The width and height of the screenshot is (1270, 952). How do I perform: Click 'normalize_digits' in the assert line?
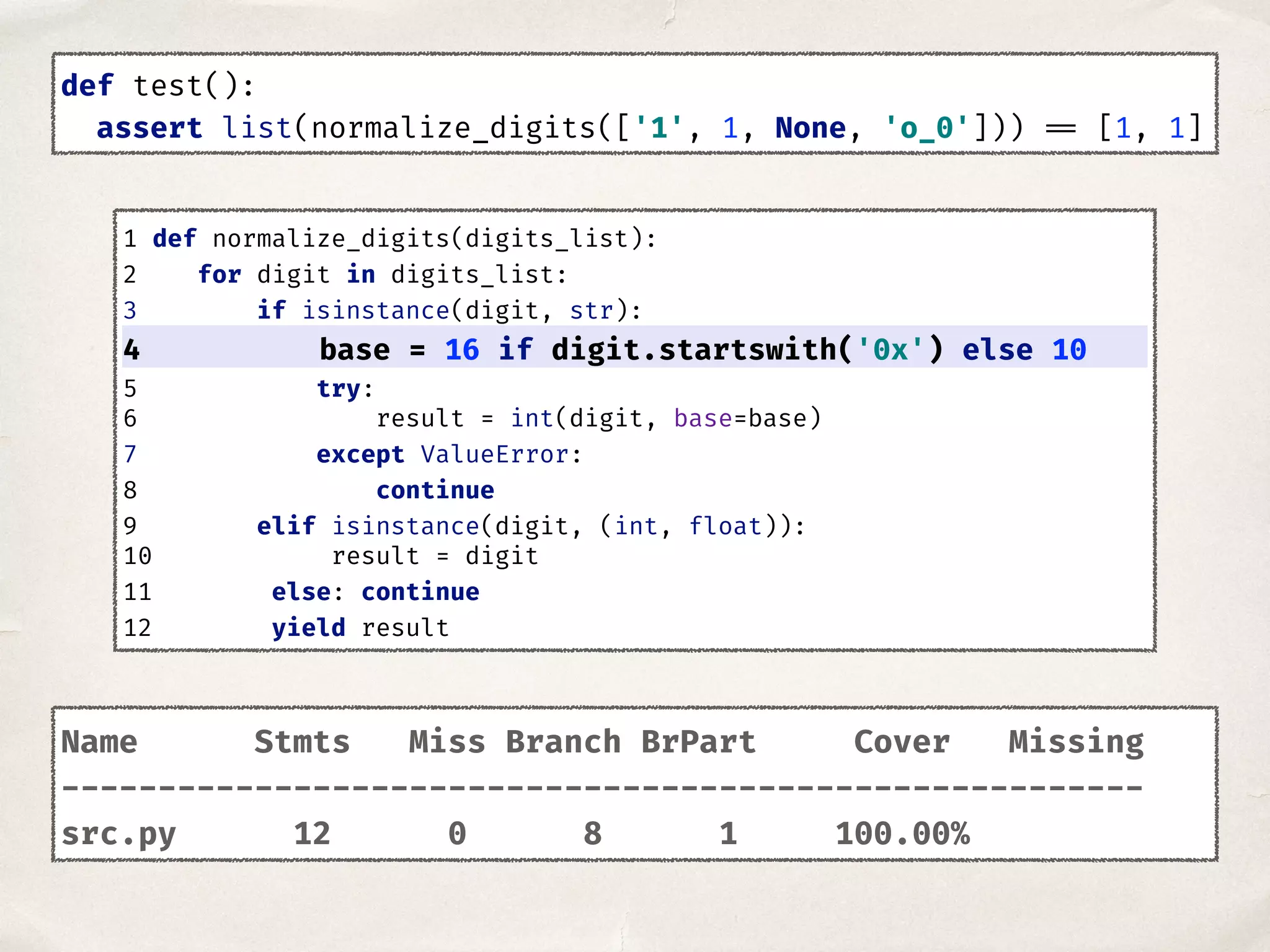coord(453,129)
